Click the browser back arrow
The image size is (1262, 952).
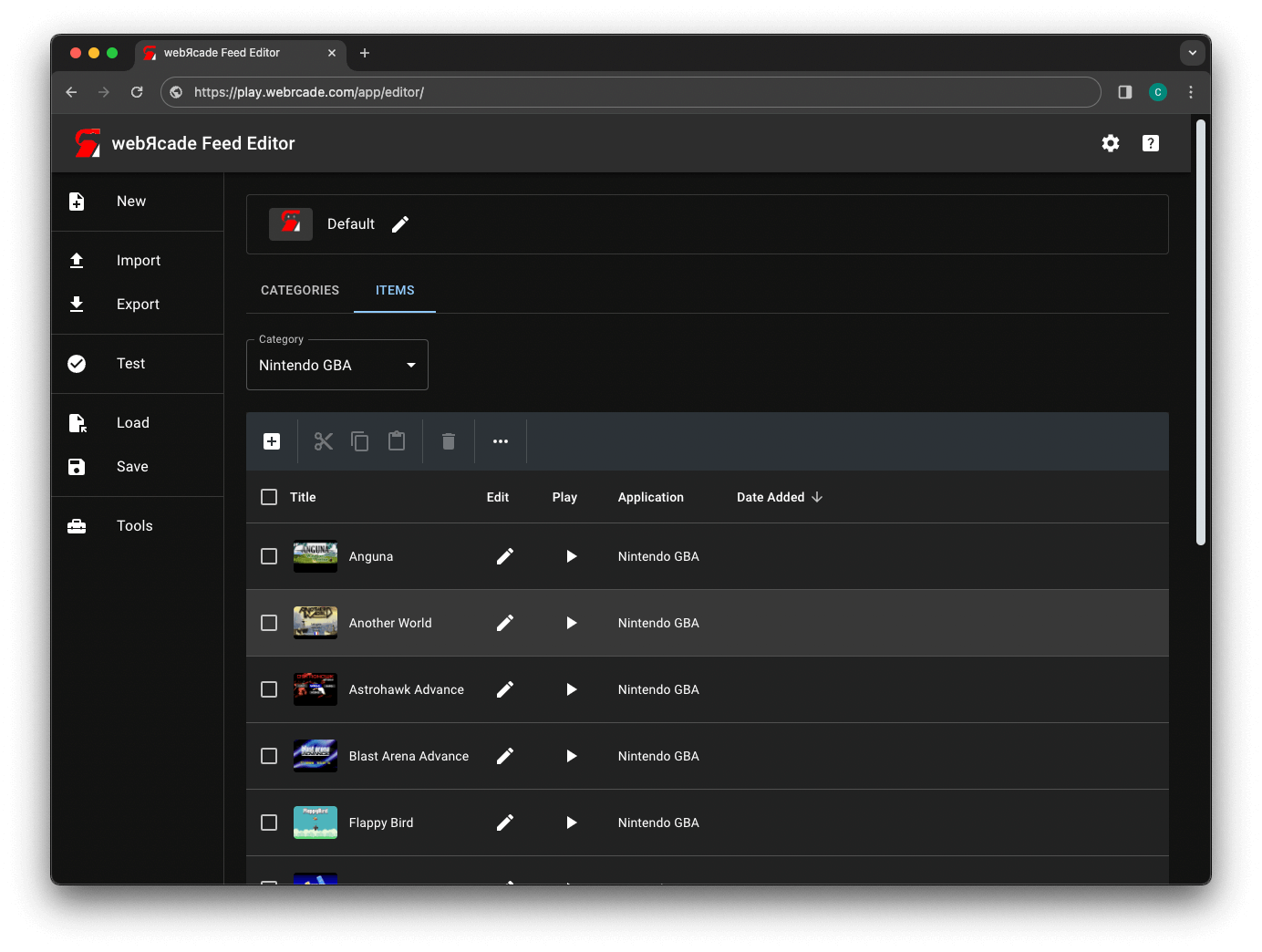click(71, 92)
